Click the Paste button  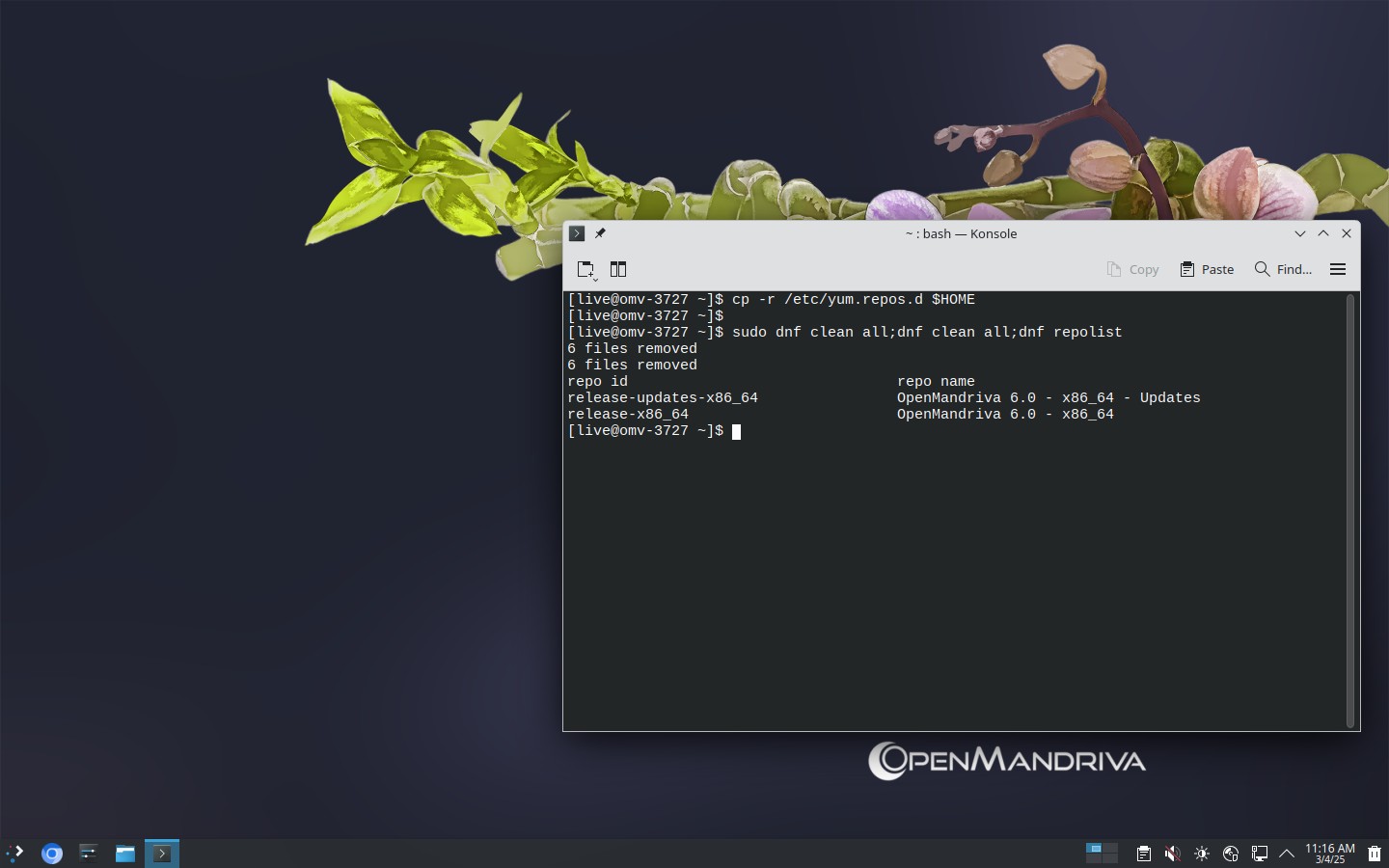click(1207, 269)
